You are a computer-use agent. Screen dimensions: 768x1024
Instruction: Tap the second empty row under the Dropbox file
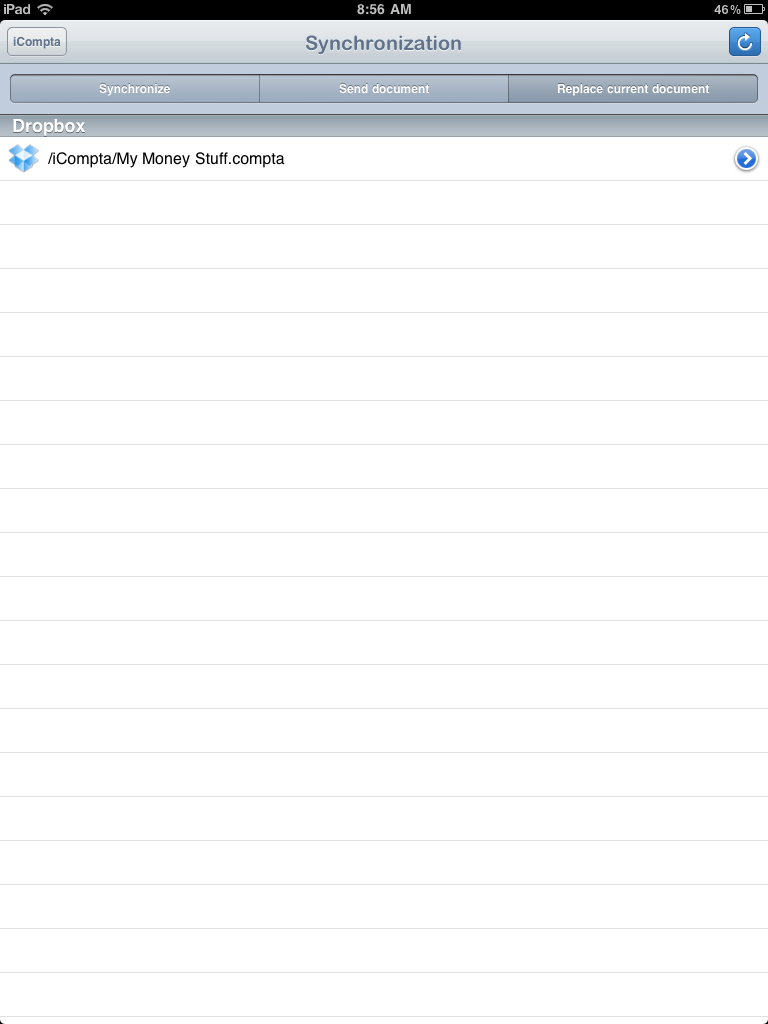pos(384,247)
